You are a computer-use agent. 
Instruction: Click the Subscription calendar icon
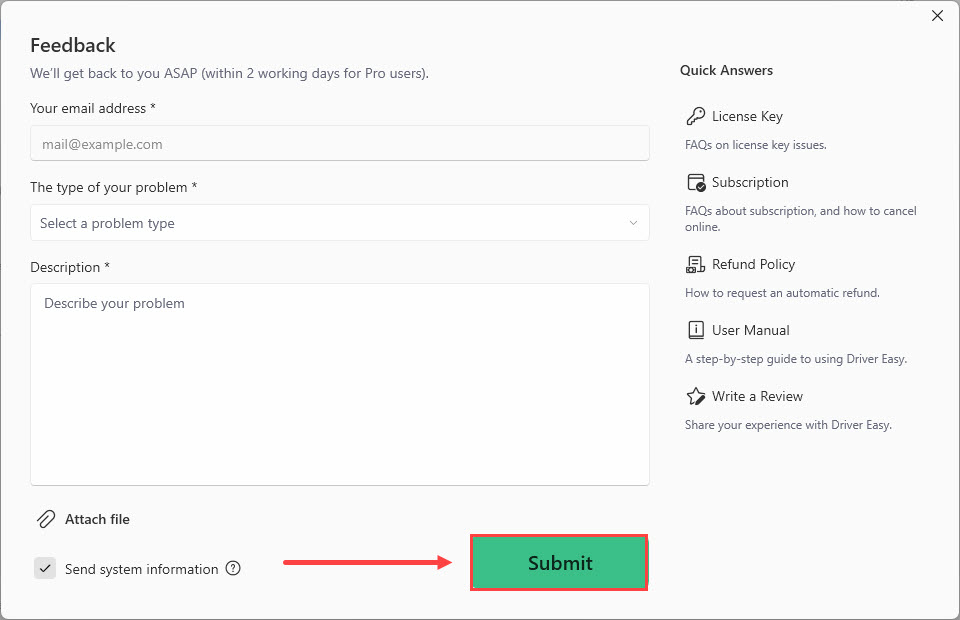(696, 182)
